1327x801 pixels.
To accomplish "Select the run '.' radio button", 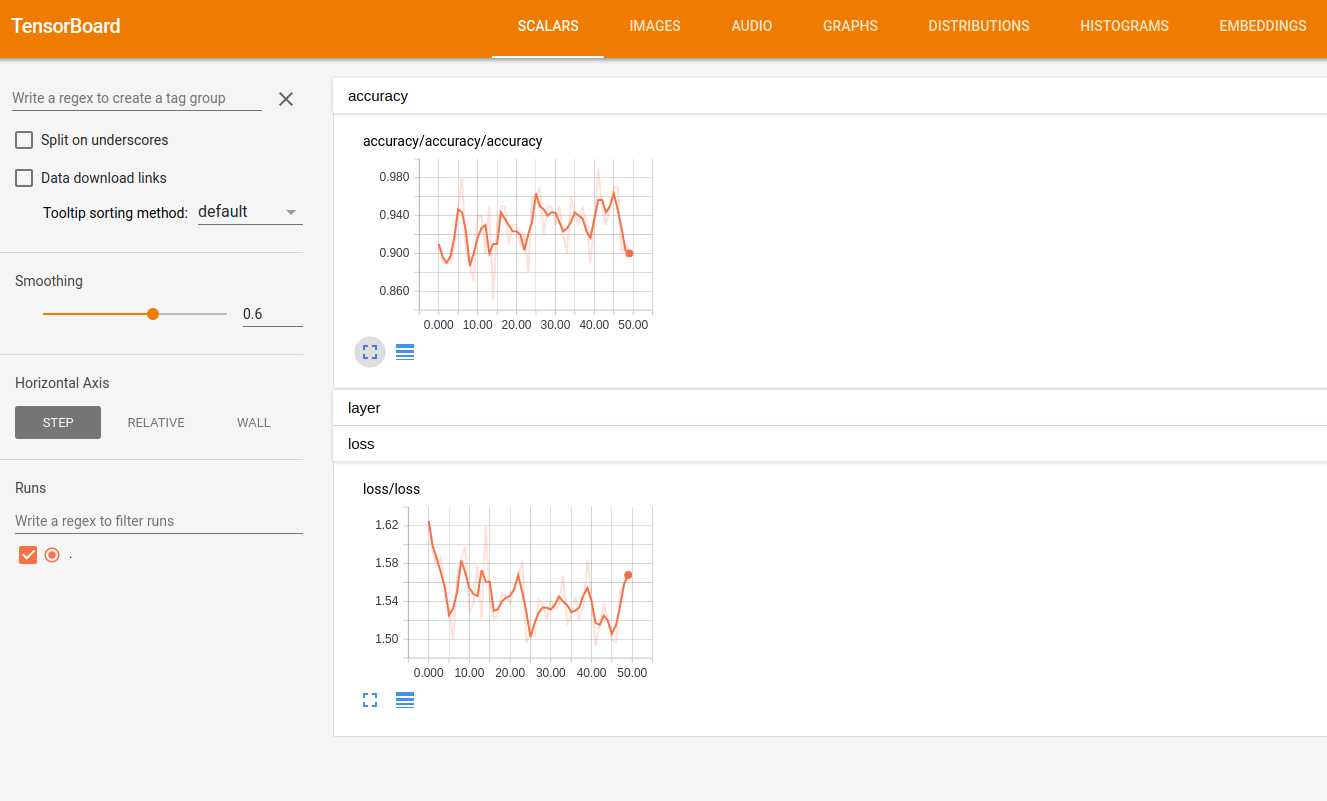I will click(52, 555).
